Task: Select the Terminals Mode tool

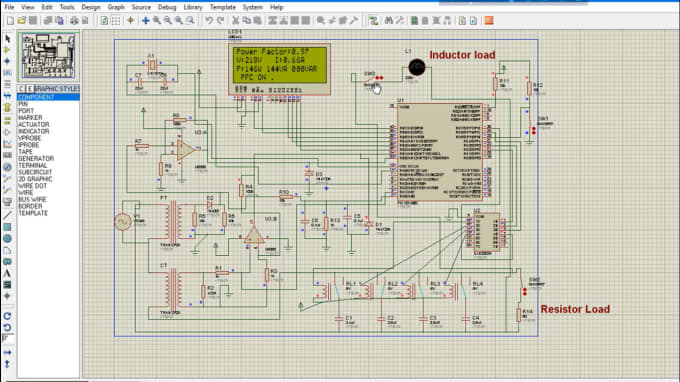Action: 7,121
